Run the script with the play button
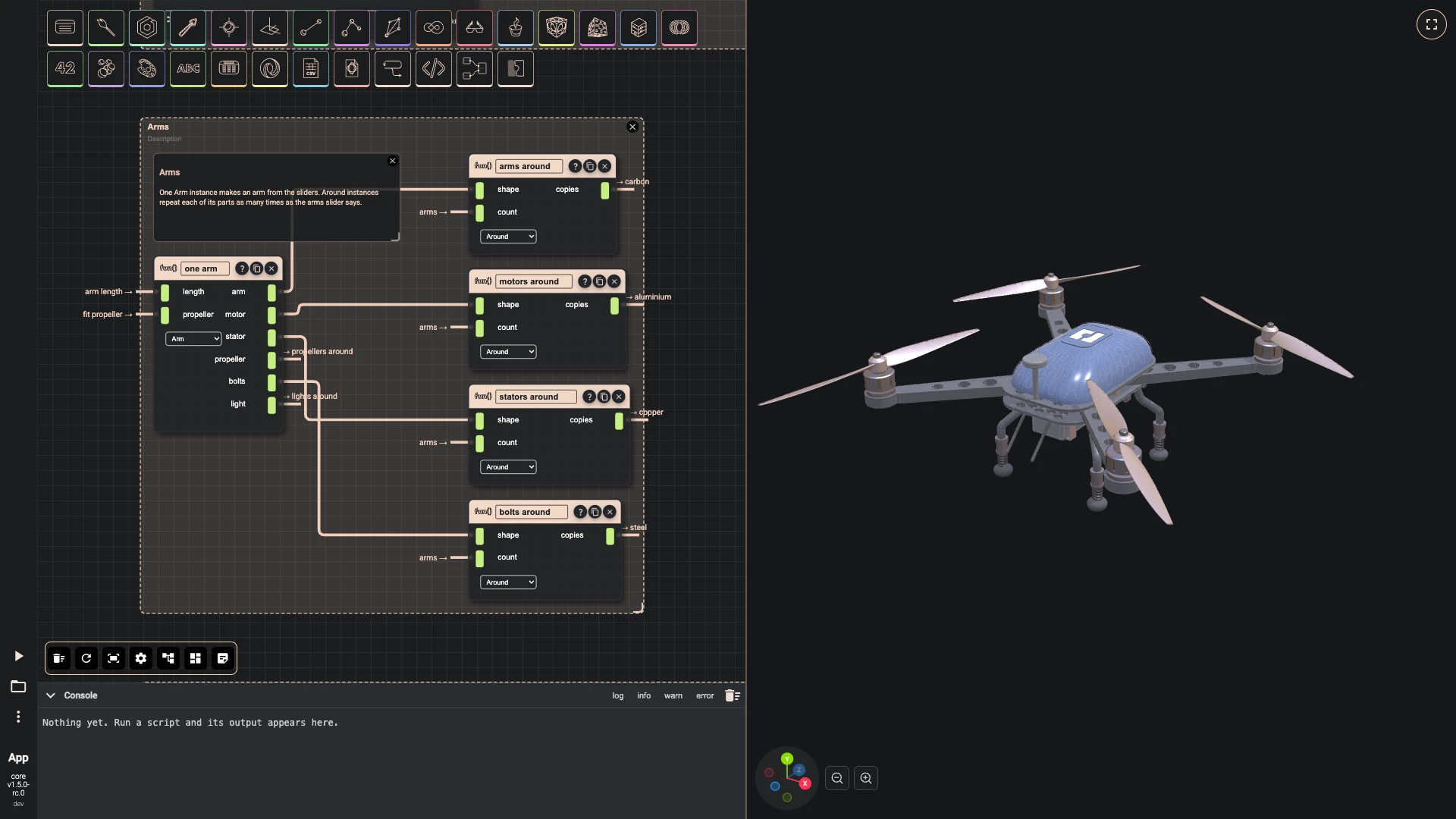The image size is (1456, 819). [19, 656]
